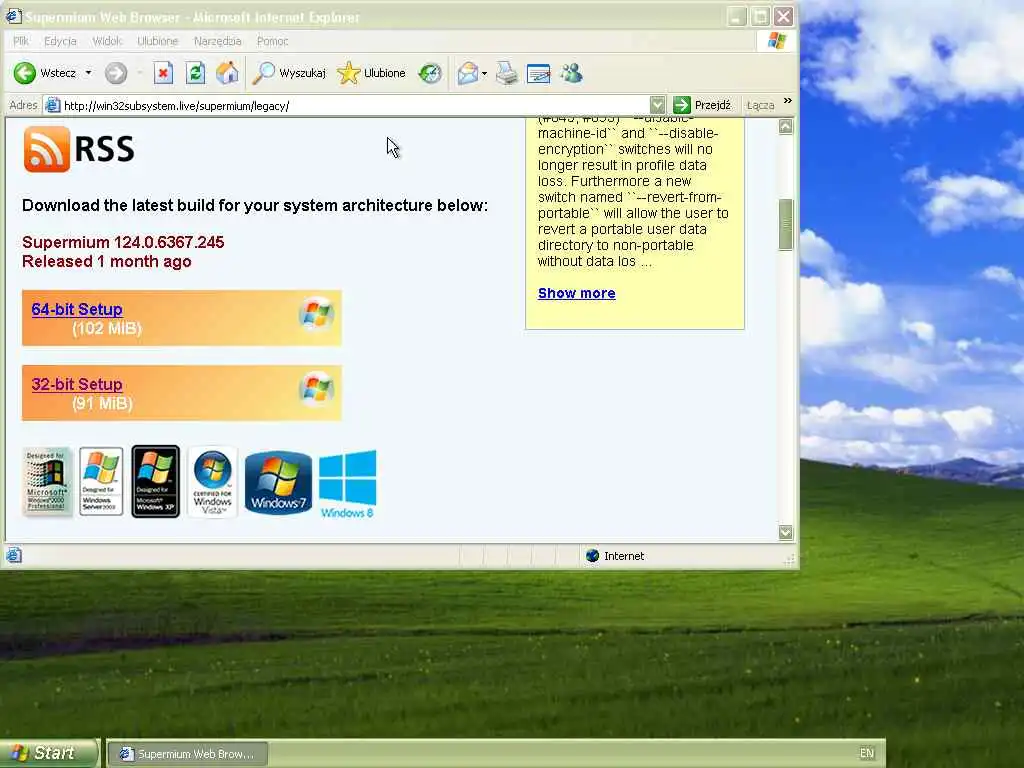This screenshot has height=768, width=1024.
Task: Open the Messenger people icon
Action: pyautogui.click(x=571, y=73)
